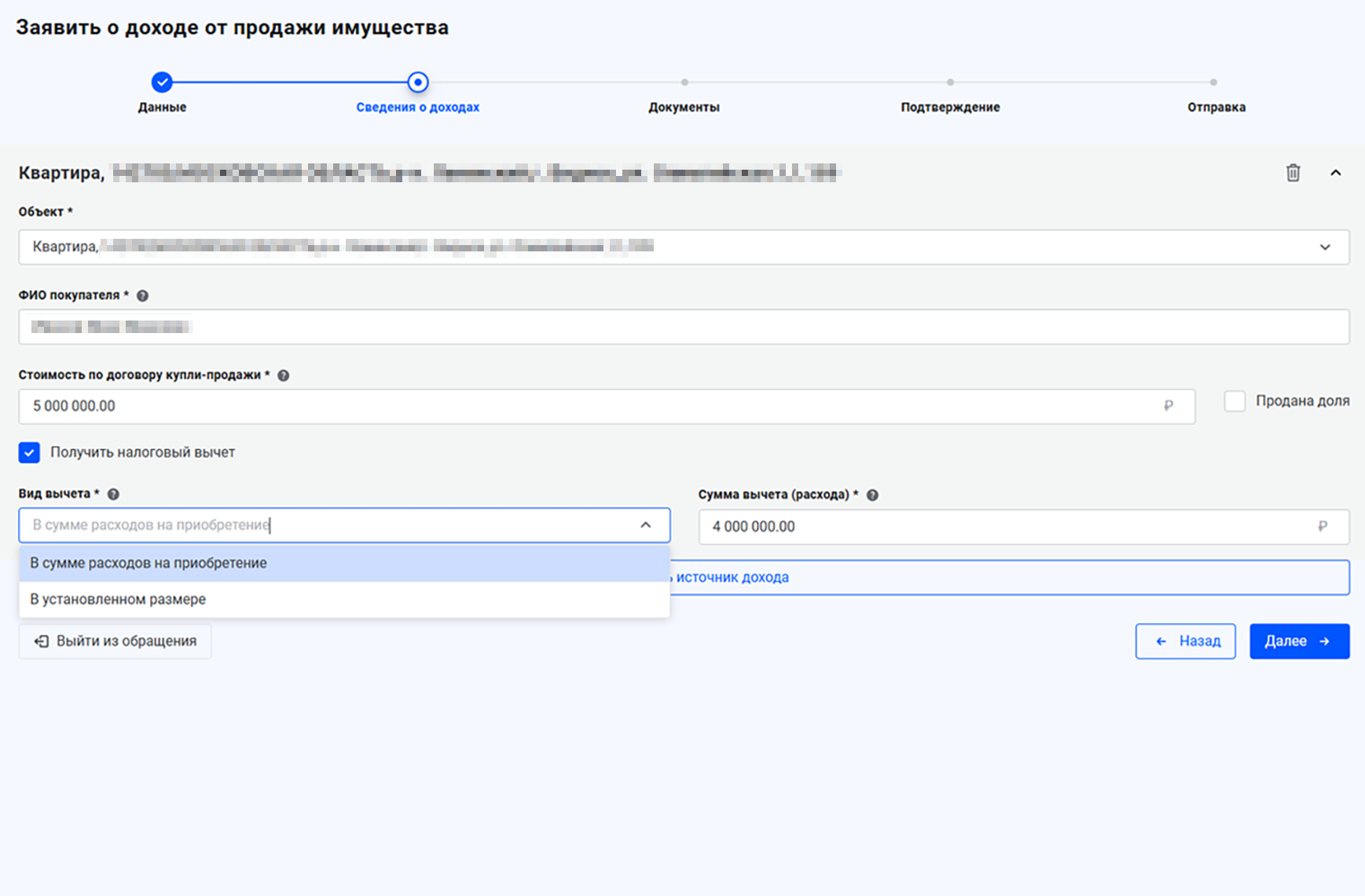Click the Сведения о доходах step circle
This screenshot has height=896, width=1365.
coord(418,83)
